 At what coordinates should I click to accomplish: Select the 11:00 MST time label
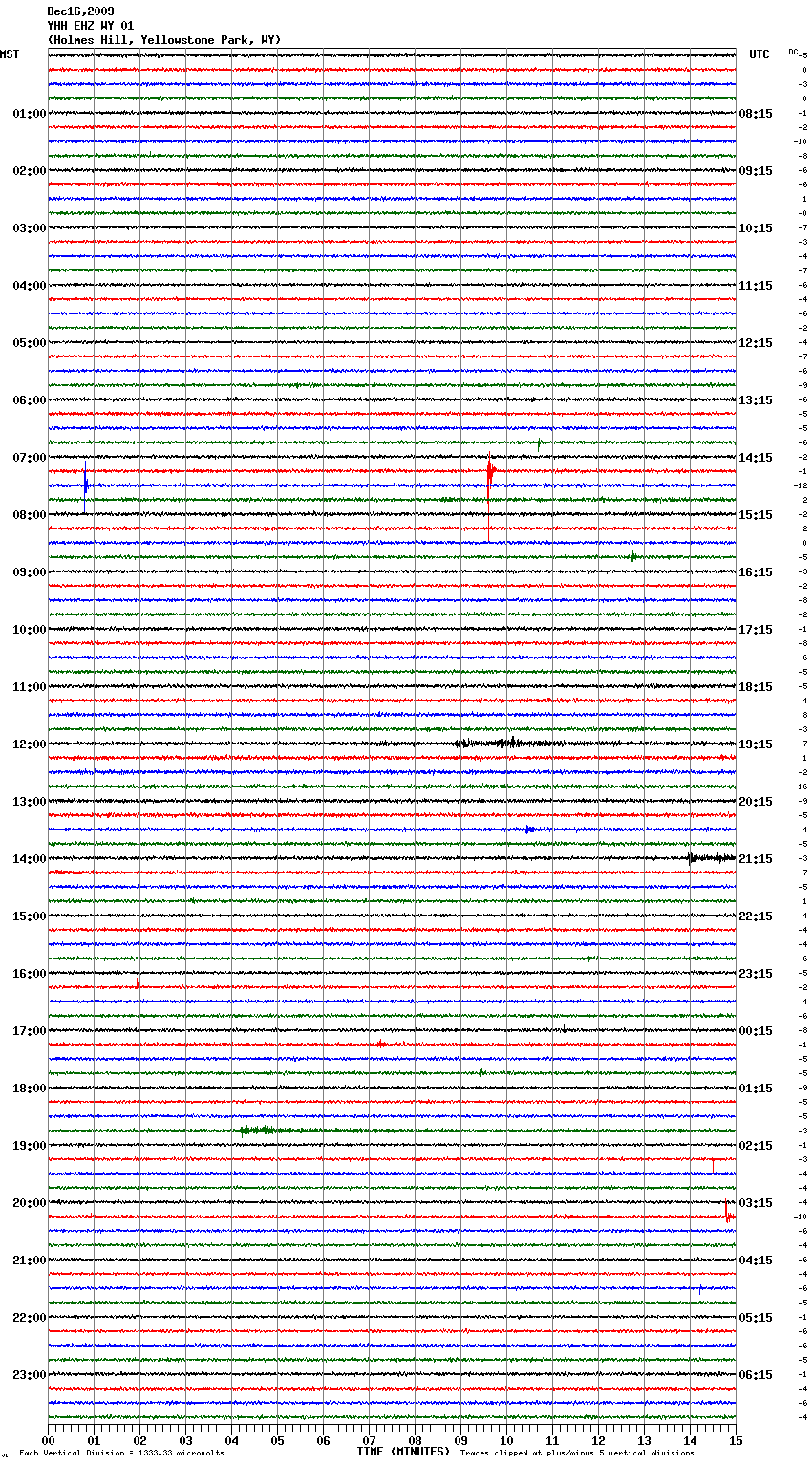click(x=30, y=687)
